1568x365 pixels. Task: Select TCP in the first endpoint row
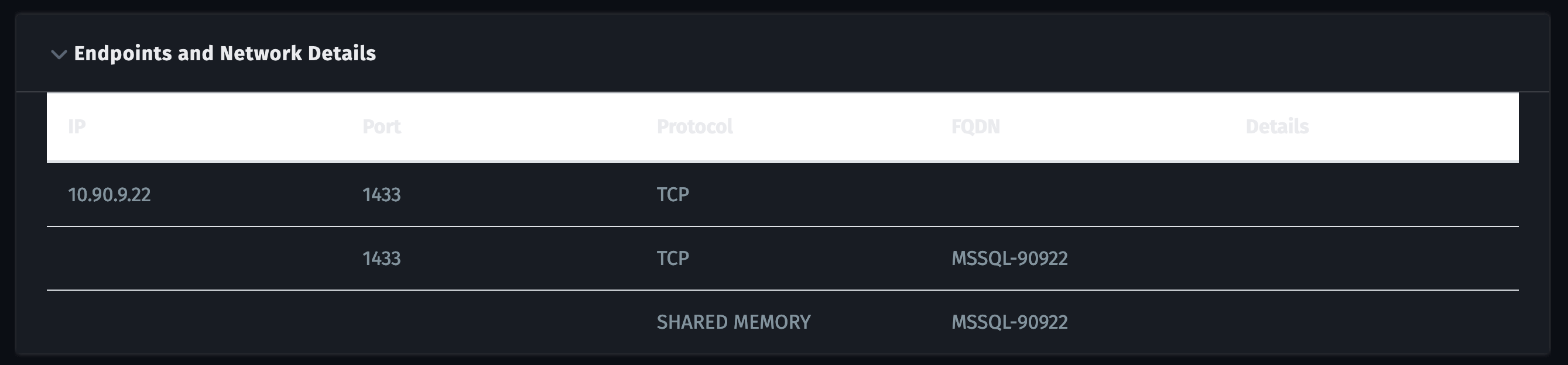click(x=673, y=195)
